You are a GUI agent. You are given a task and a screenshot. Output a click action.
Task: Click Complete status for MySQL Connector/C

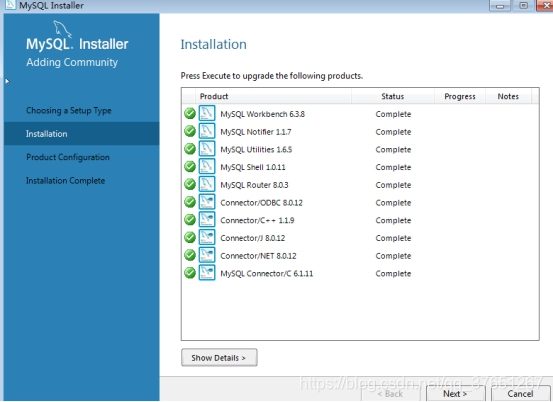coord(393,273)
